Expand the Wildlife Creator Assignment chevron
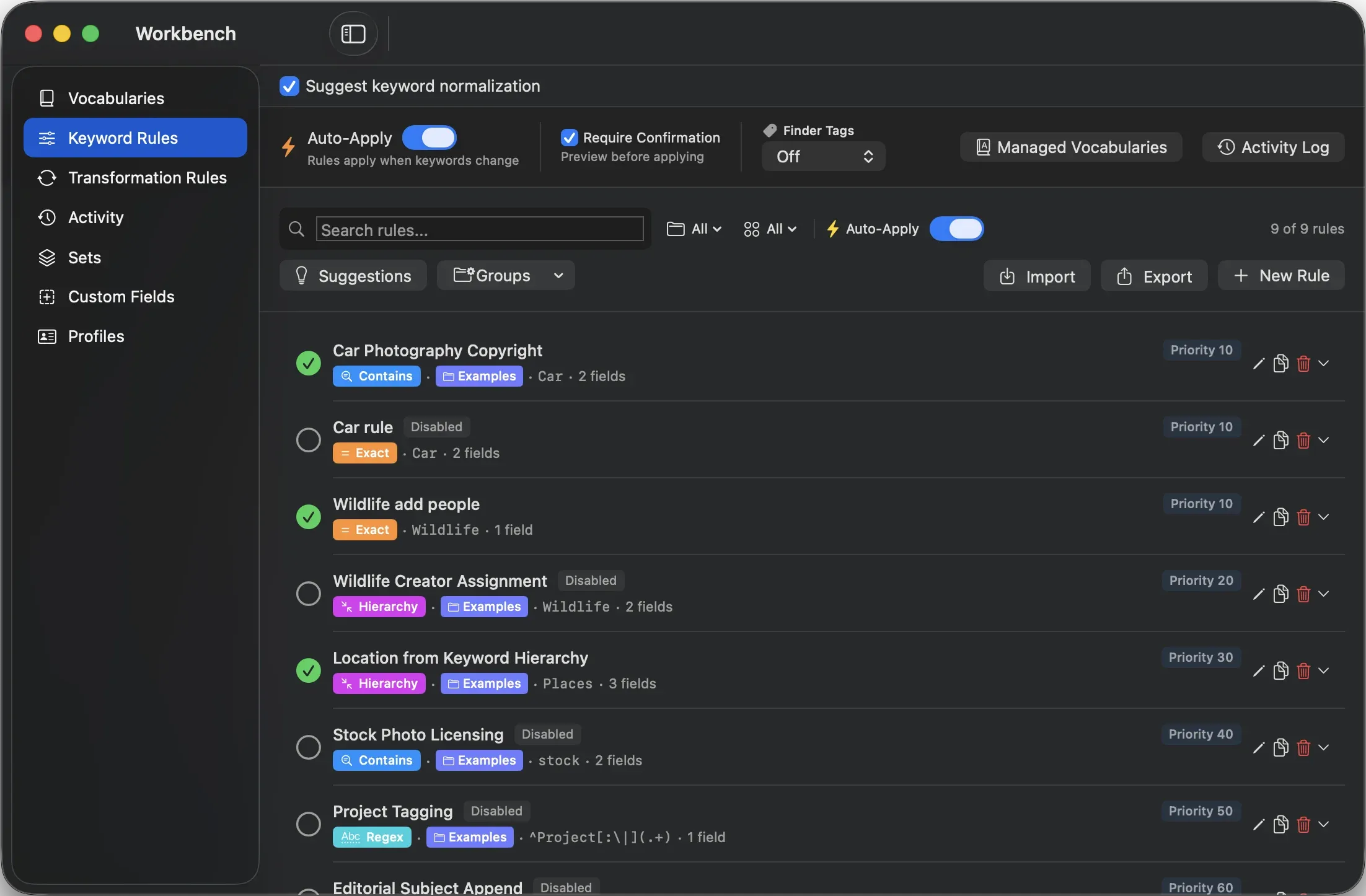 pyautogui.click(x=1324, y=594)
